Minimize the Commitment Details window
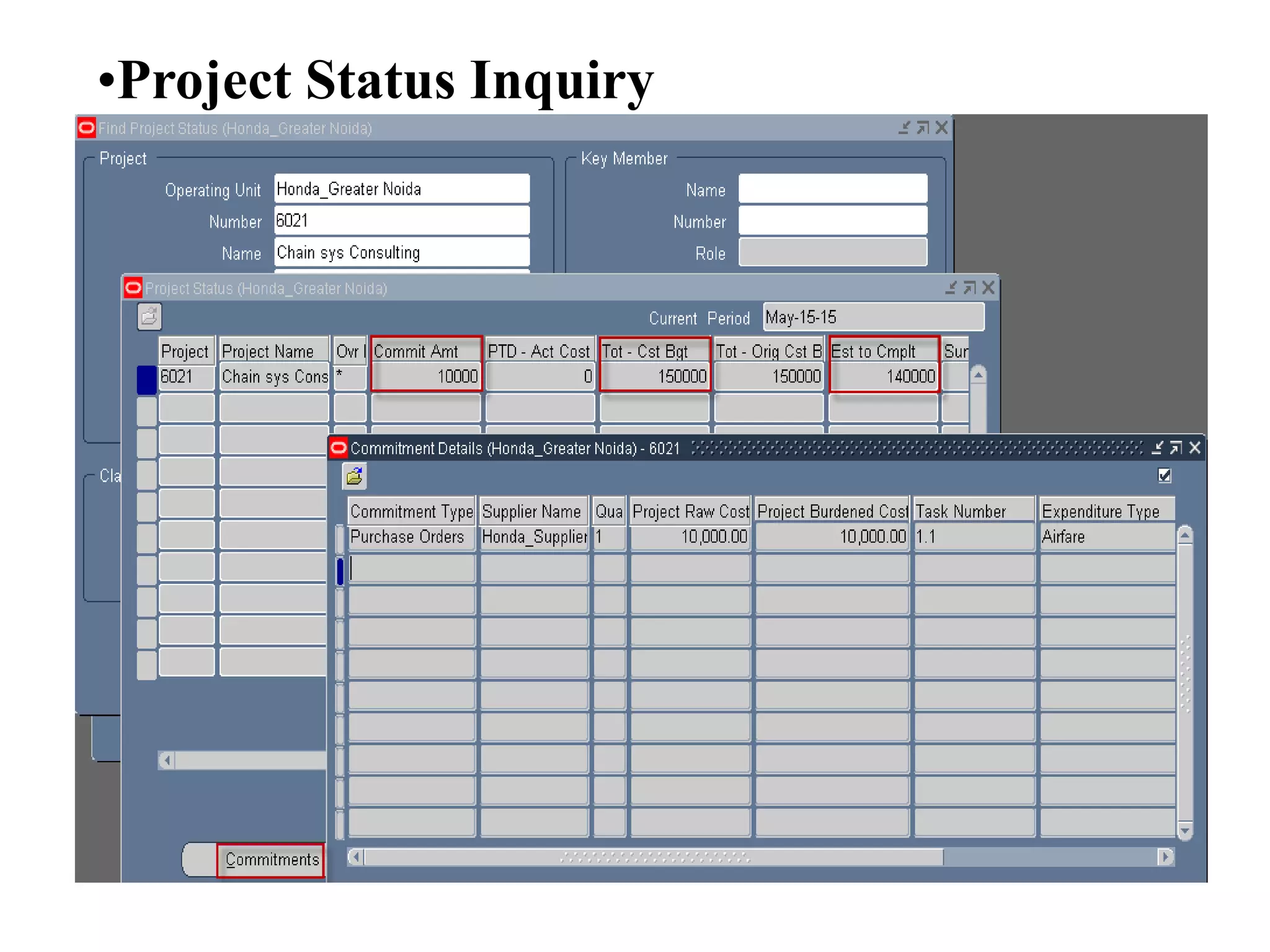The height and width of the screenshot is (952, 1270). tap(1157, 447)
